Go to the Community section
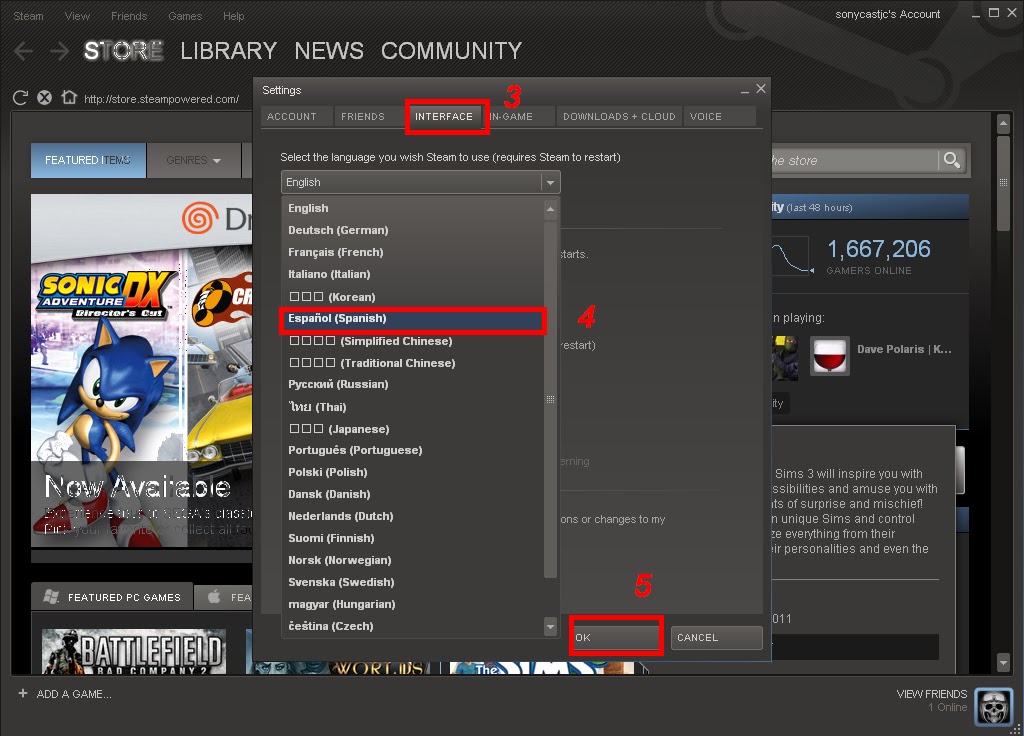The height and width of the screenshot is (736, 1024). 451,51
